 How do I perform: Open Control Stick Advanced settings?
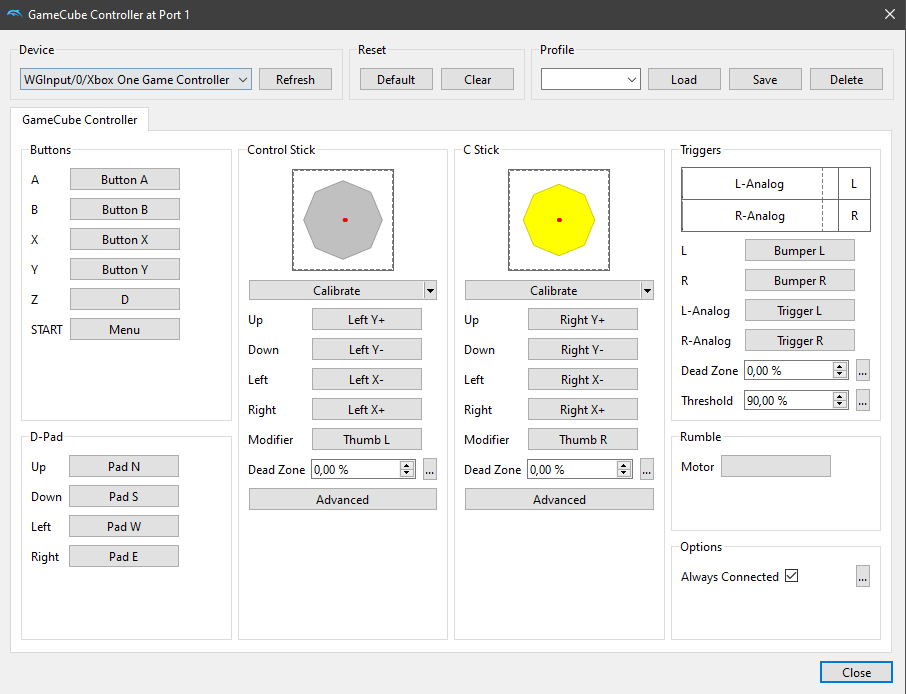tap(343, 500)
